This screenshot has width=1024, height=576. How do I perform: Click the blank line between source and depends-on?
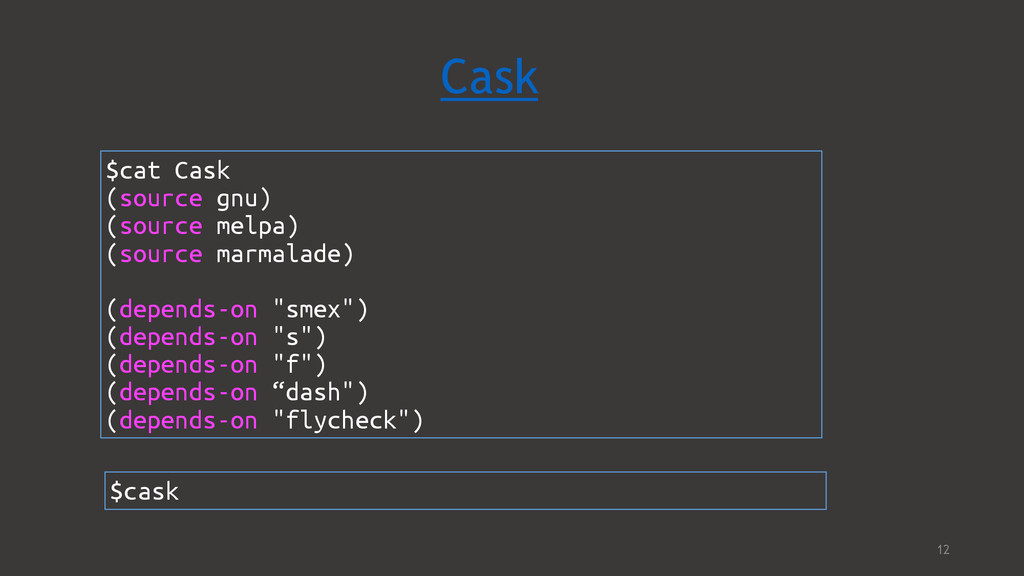pos(461,282)
